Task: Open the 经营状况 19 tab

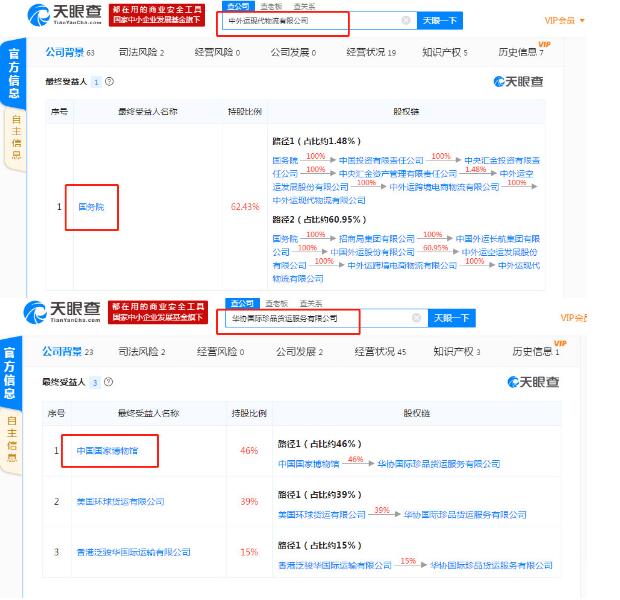Action: pos(370,52)
